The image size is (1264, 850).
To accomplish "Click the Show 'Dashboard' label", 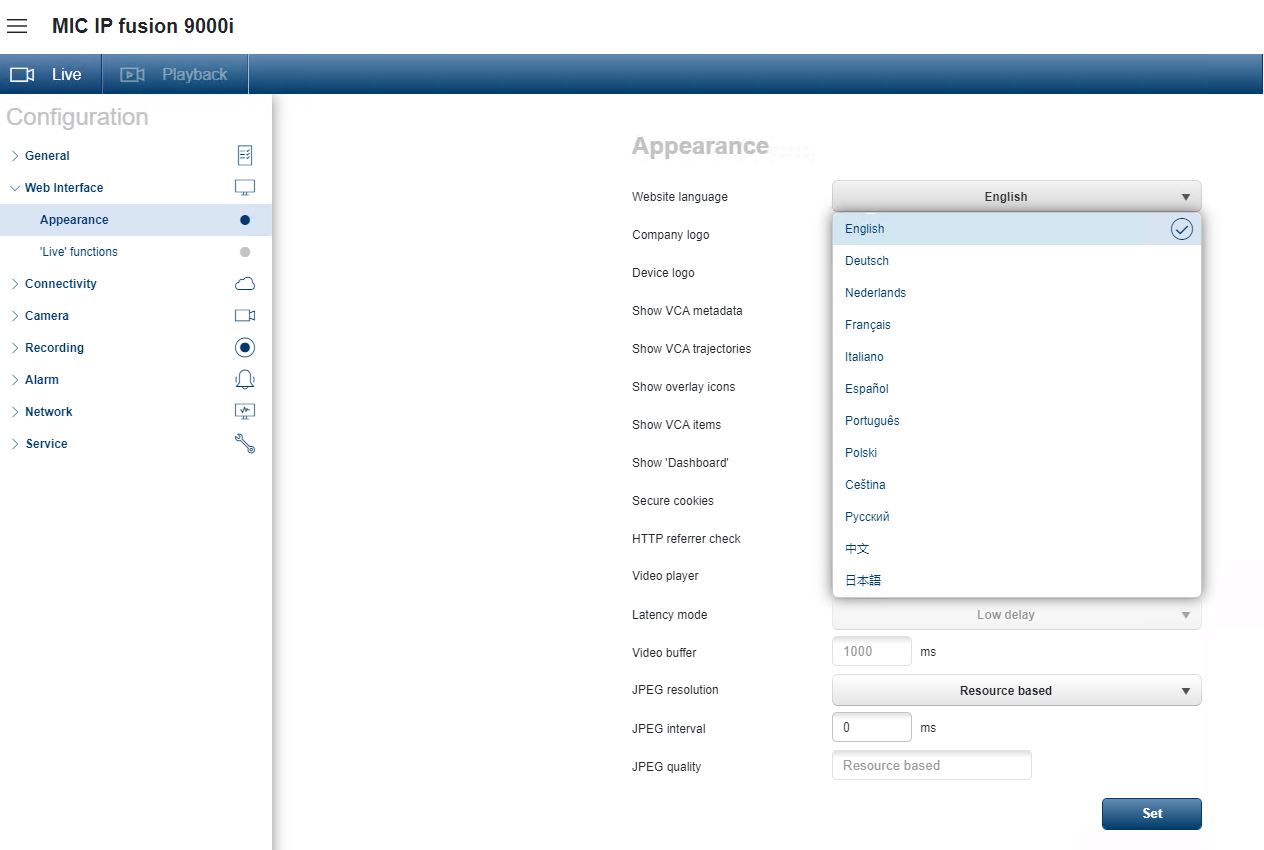I will coord(680,463).
